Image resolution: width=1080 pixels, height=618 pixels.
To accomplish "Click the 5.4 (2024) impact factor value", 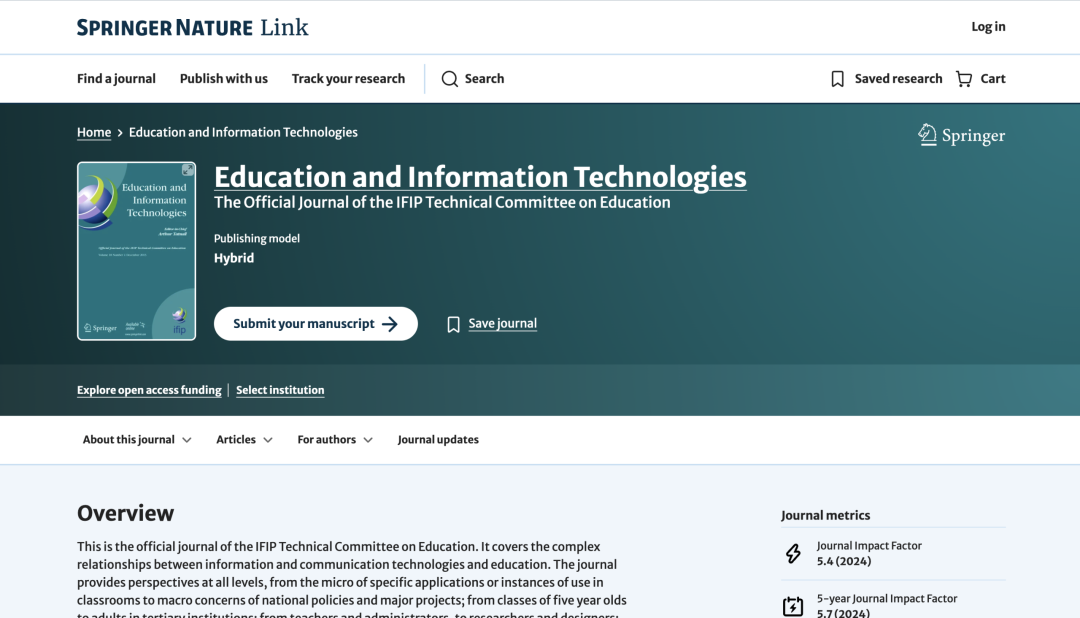I will pyautogui.click(x=844, y=562).
